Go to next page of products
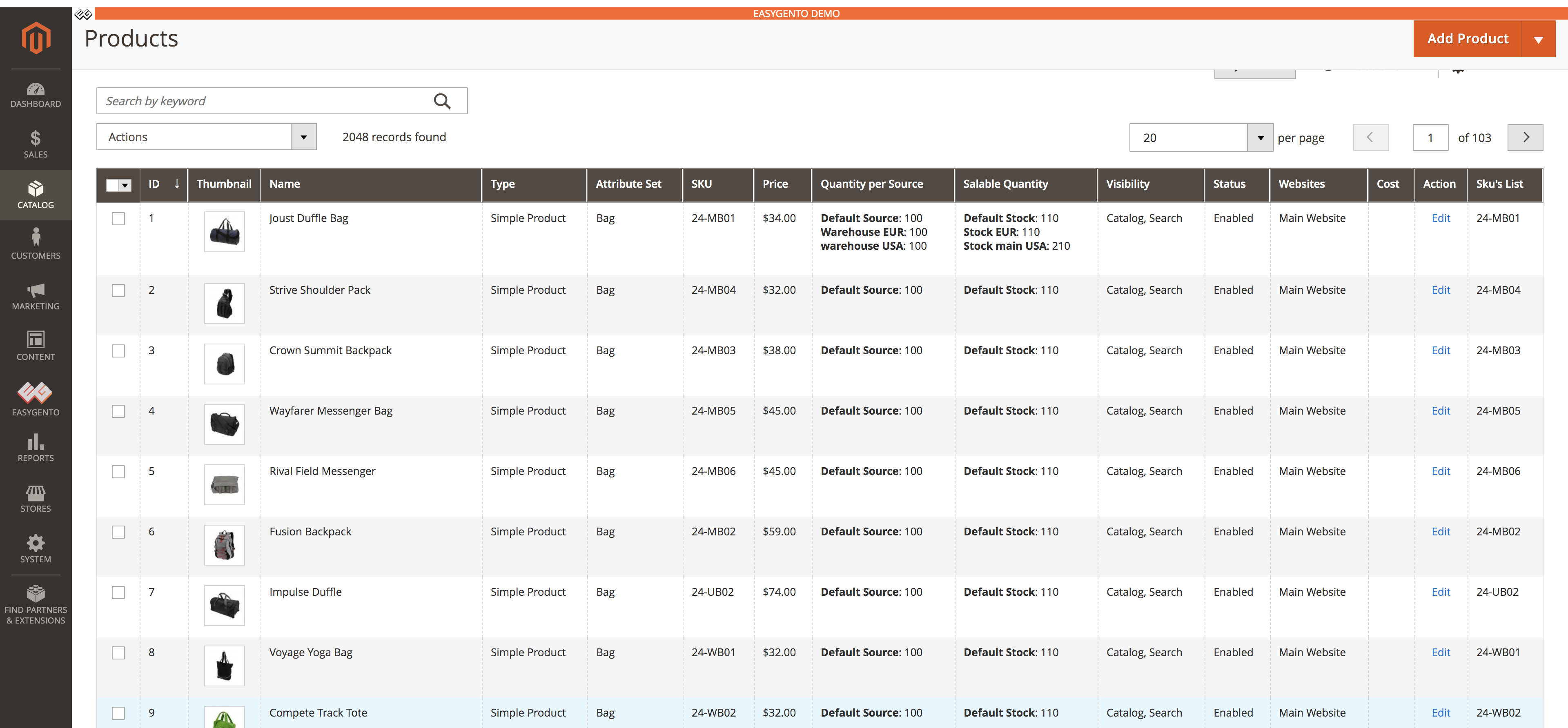The image size is (1568, 728). 1525,138
